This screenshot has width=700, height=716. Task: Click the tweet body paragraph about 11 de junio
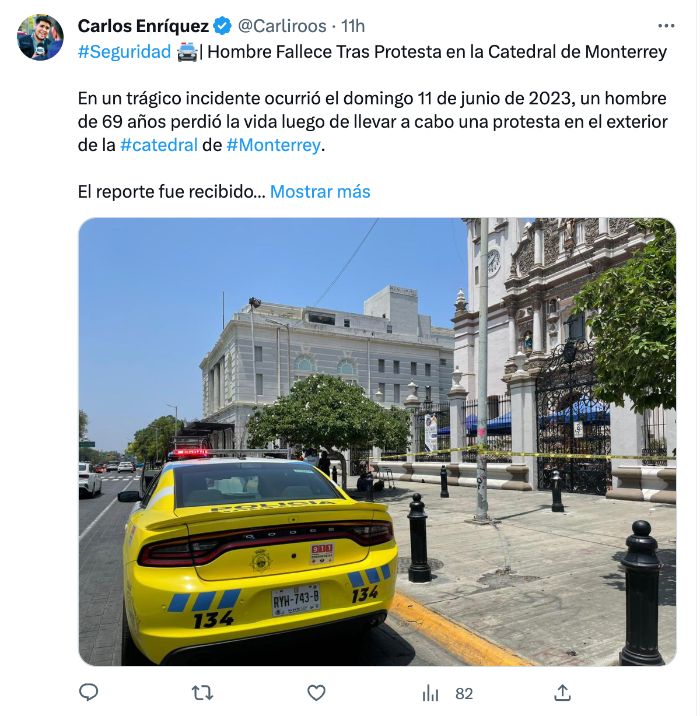click(373, 121)
